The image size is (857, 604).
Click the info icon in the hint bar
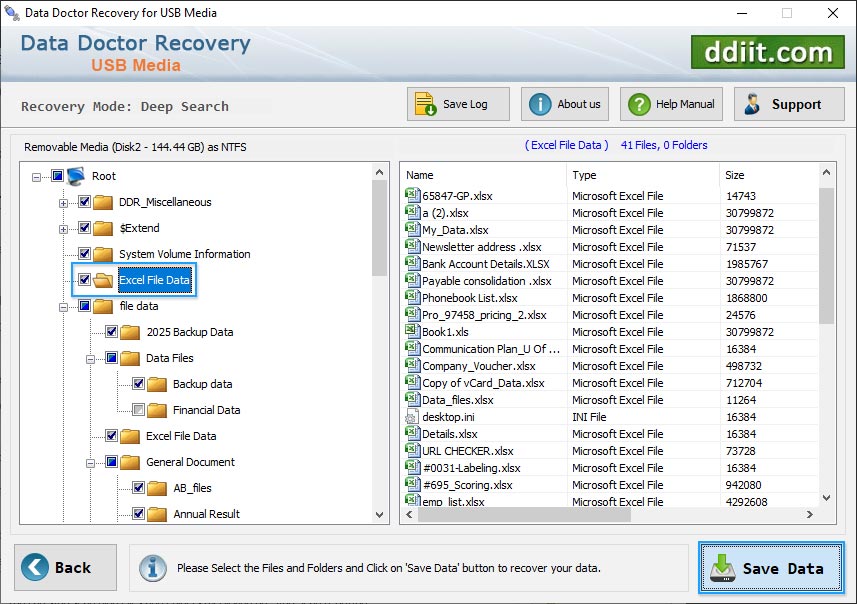(152, 568)
